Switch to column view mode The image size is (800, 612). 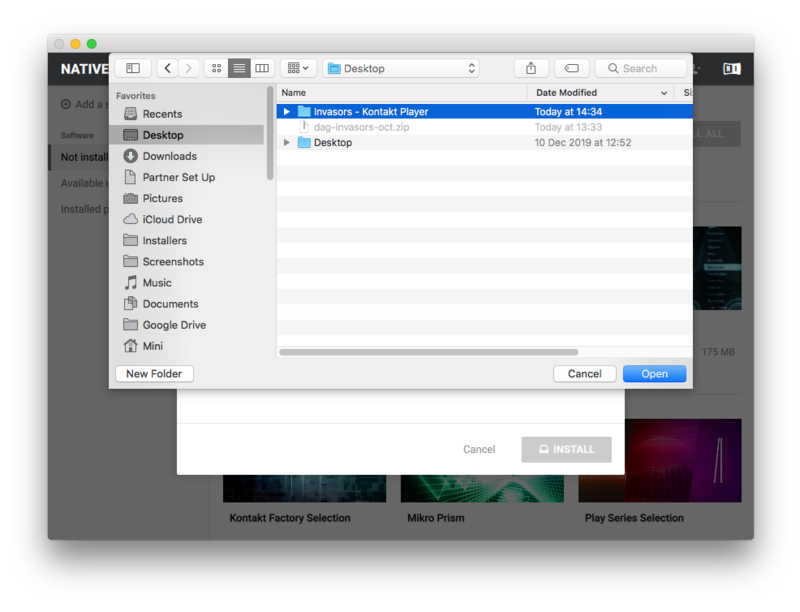click(262, 68)
